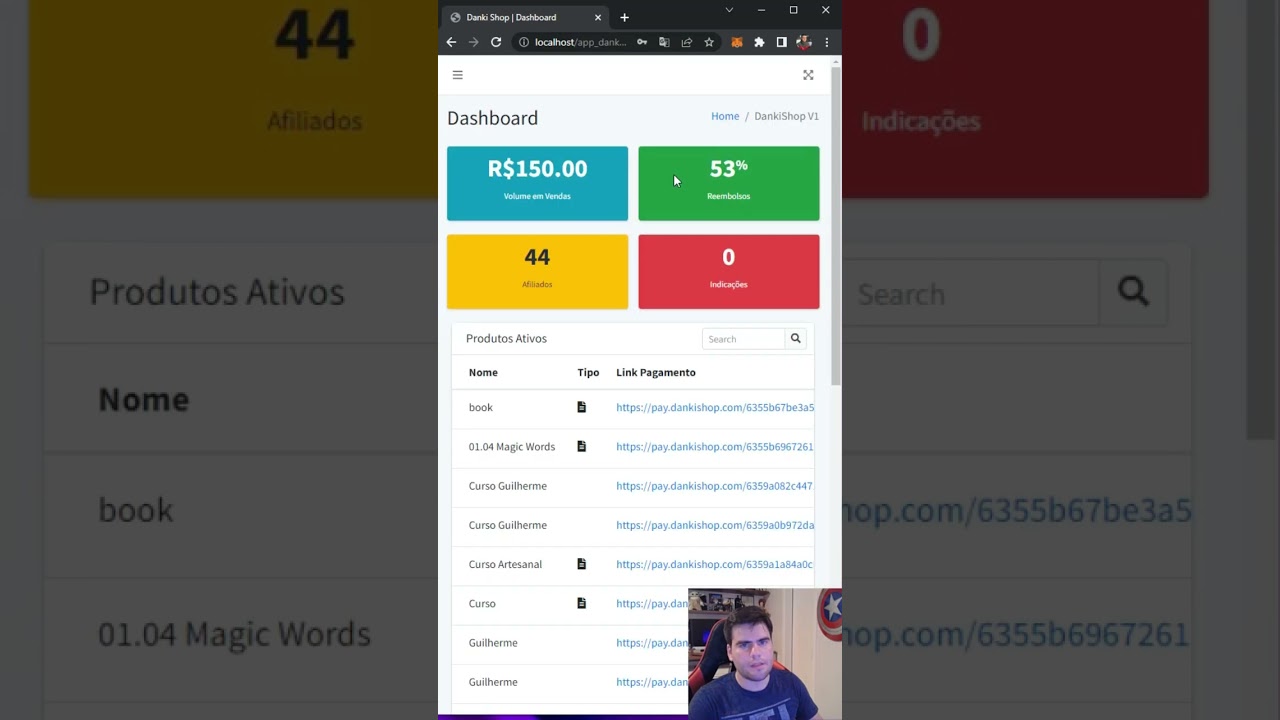This screenshot has width=1280, height=720.
Task: Open the extensions puzzle piece menu
Action: pos(759,42)
